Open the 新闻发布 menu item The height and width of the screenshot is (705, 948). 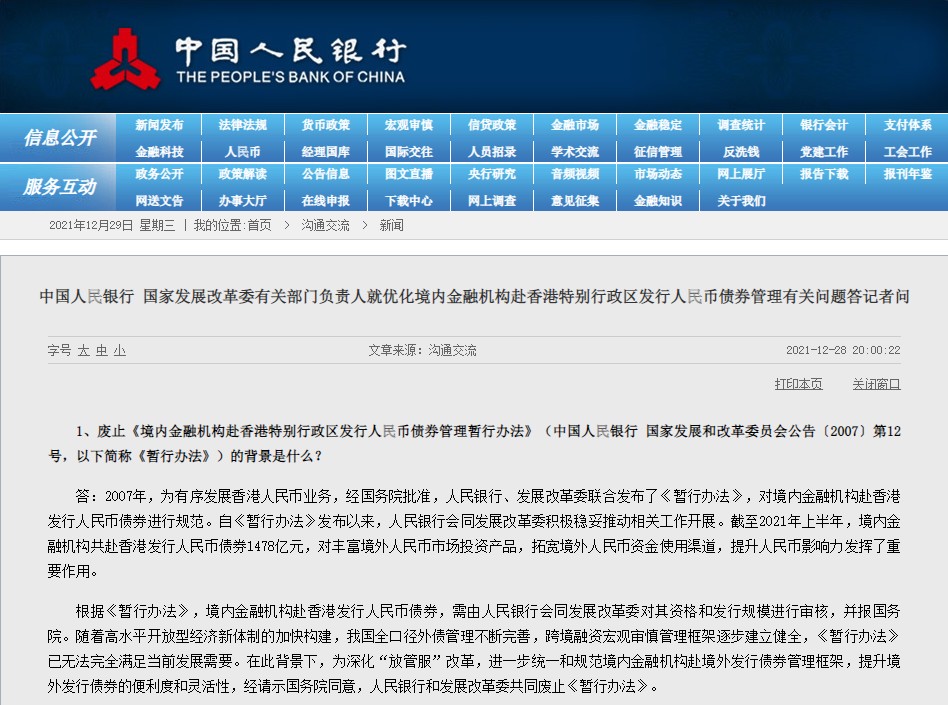(x=159, y=125)
